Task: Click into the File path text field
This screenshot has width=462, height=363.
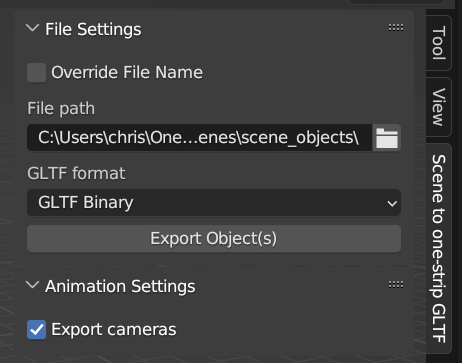Action: tap(199, 138)
